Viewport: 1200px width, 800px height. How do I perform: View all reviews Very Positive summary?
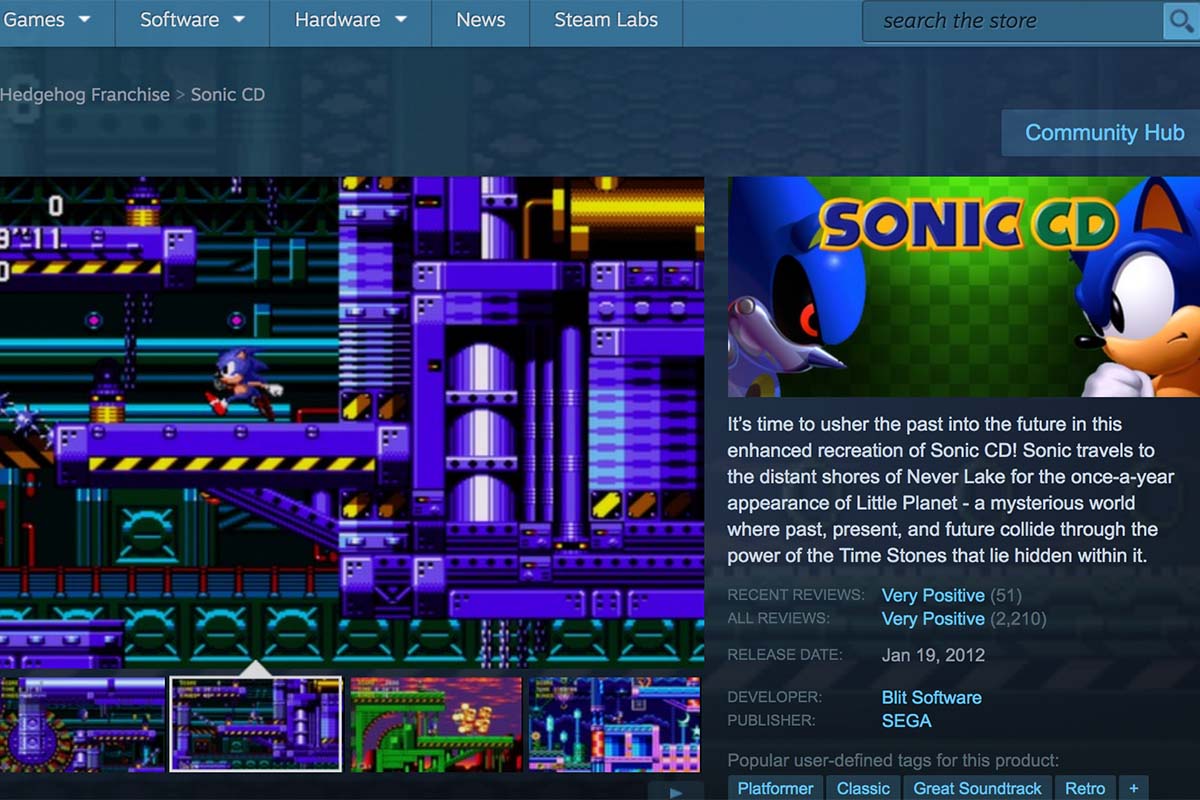click(x=932, y=619)
